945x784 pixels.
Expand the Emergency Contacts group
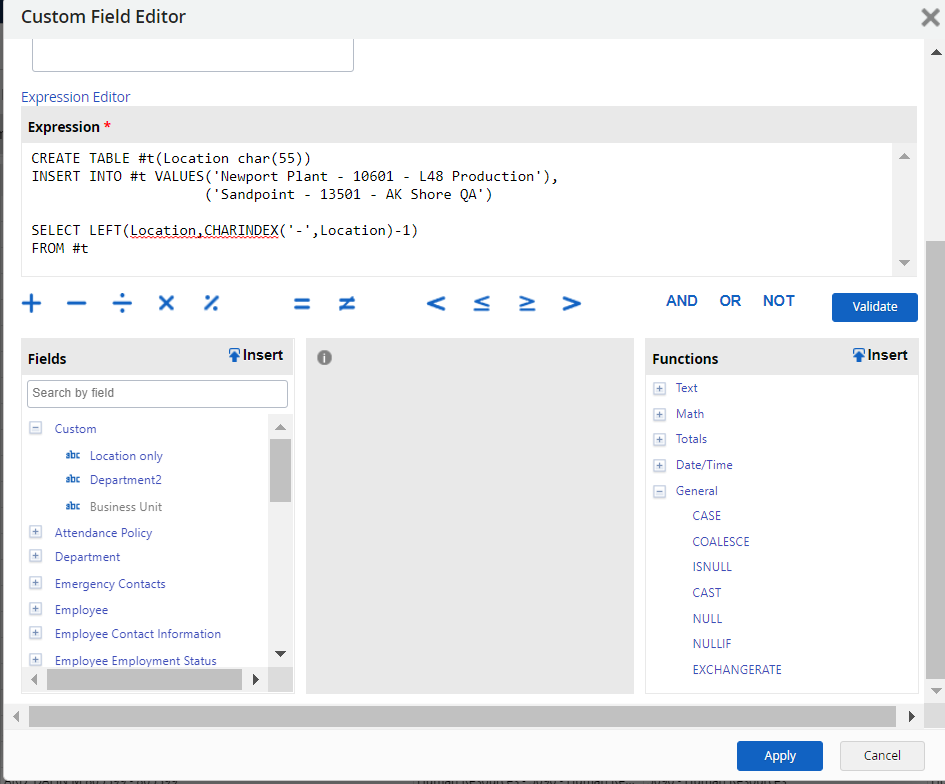(x=36, y=583)
